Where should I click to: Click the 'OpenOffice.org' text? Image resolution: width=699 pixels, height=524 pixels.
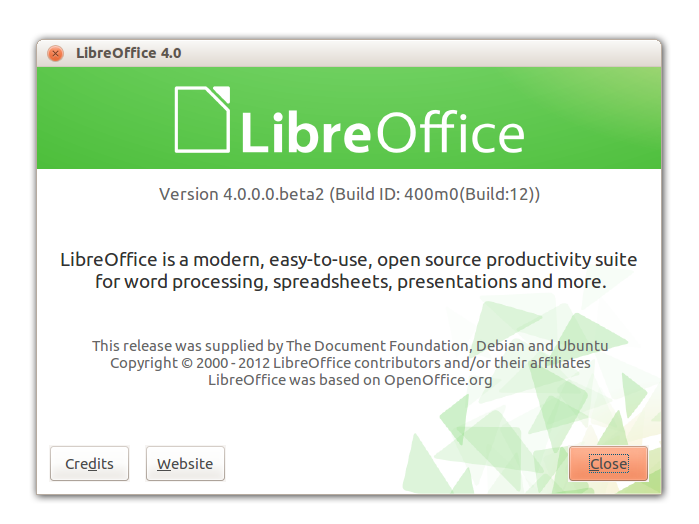438,380
